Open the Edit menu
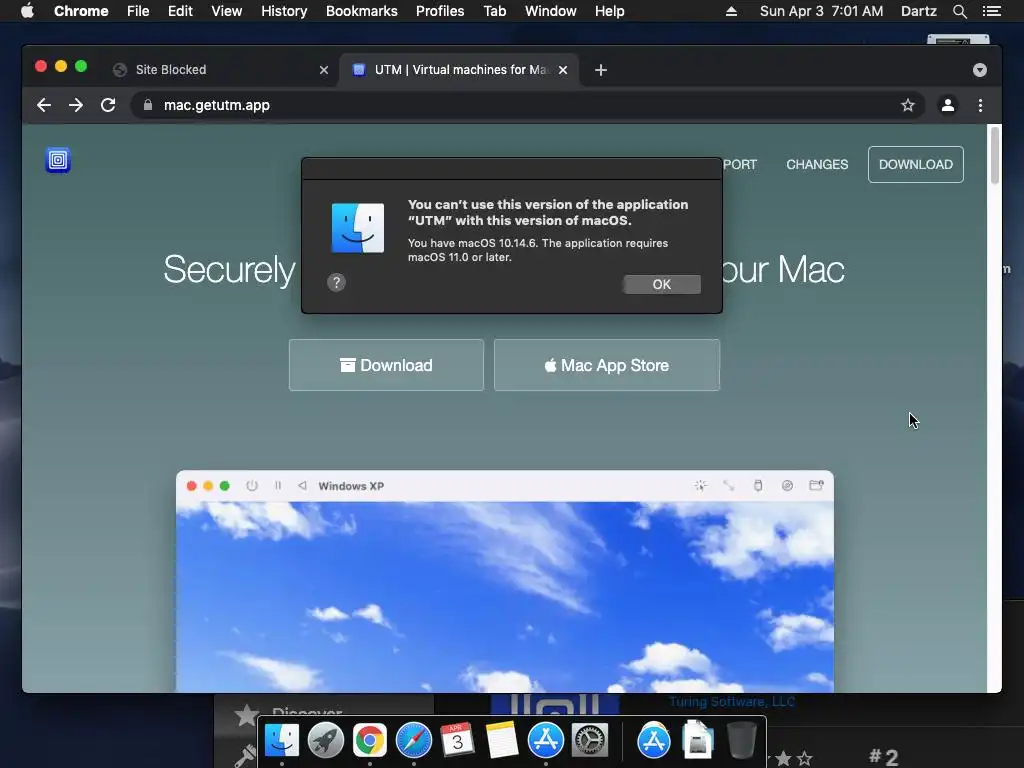1024x768 pixels. tap(180, 11)
